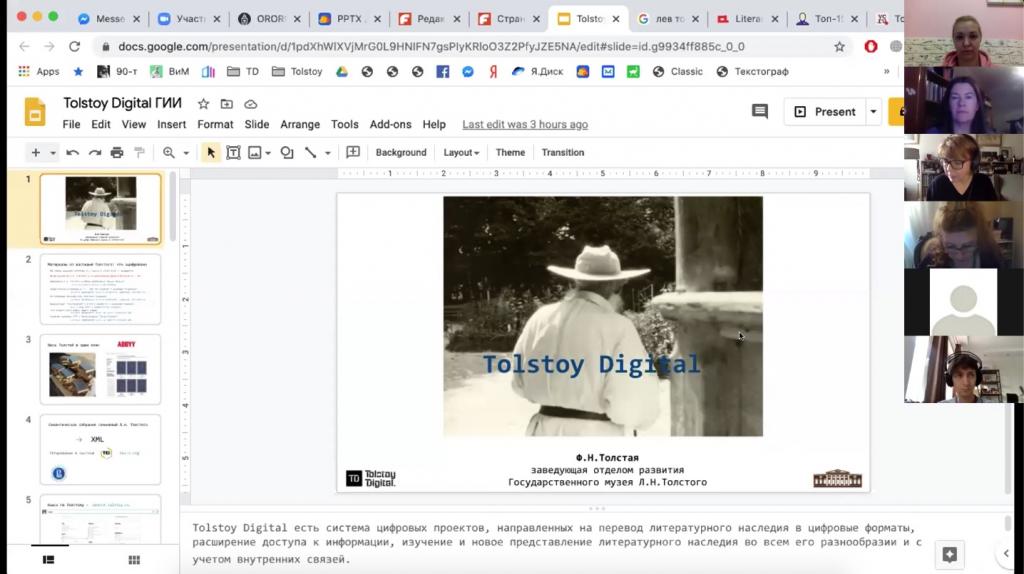Image resolution: width=1024 pixels, height=574 pixels.
Task: Open the new slide layout dropdown arrow
Action: (53, 153)
